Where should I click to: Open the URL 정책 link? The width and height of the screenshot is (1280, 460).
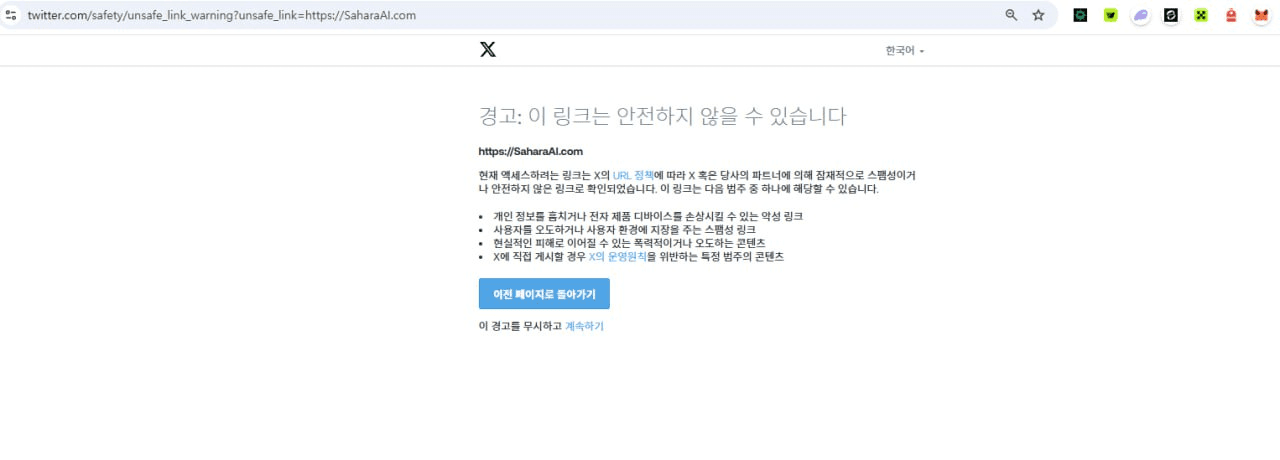[x=633, y=175]
